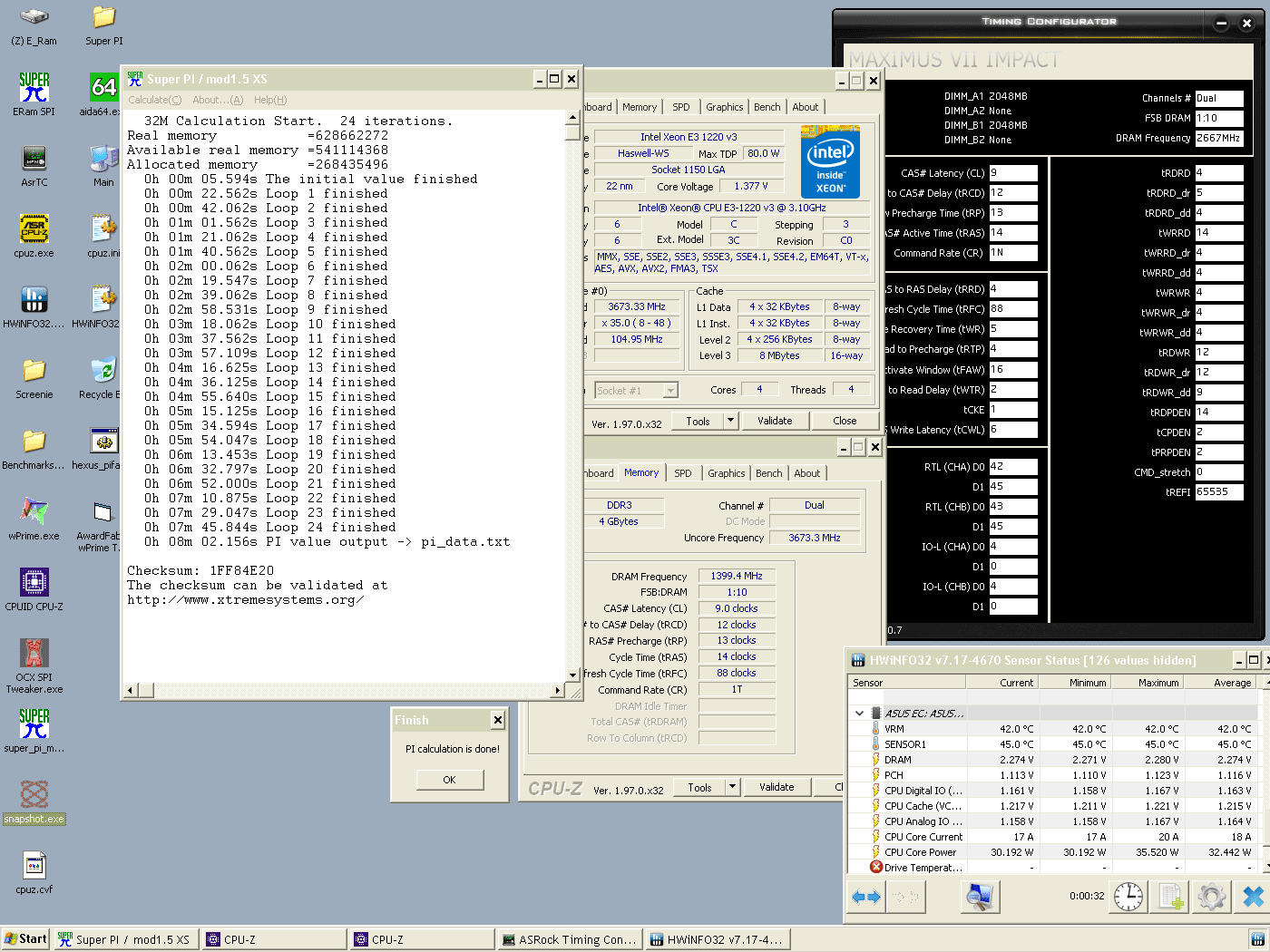The image size is (1270, 952).
Task: Open HWiNFO settings gear icon
Action: pos(1212,897)
